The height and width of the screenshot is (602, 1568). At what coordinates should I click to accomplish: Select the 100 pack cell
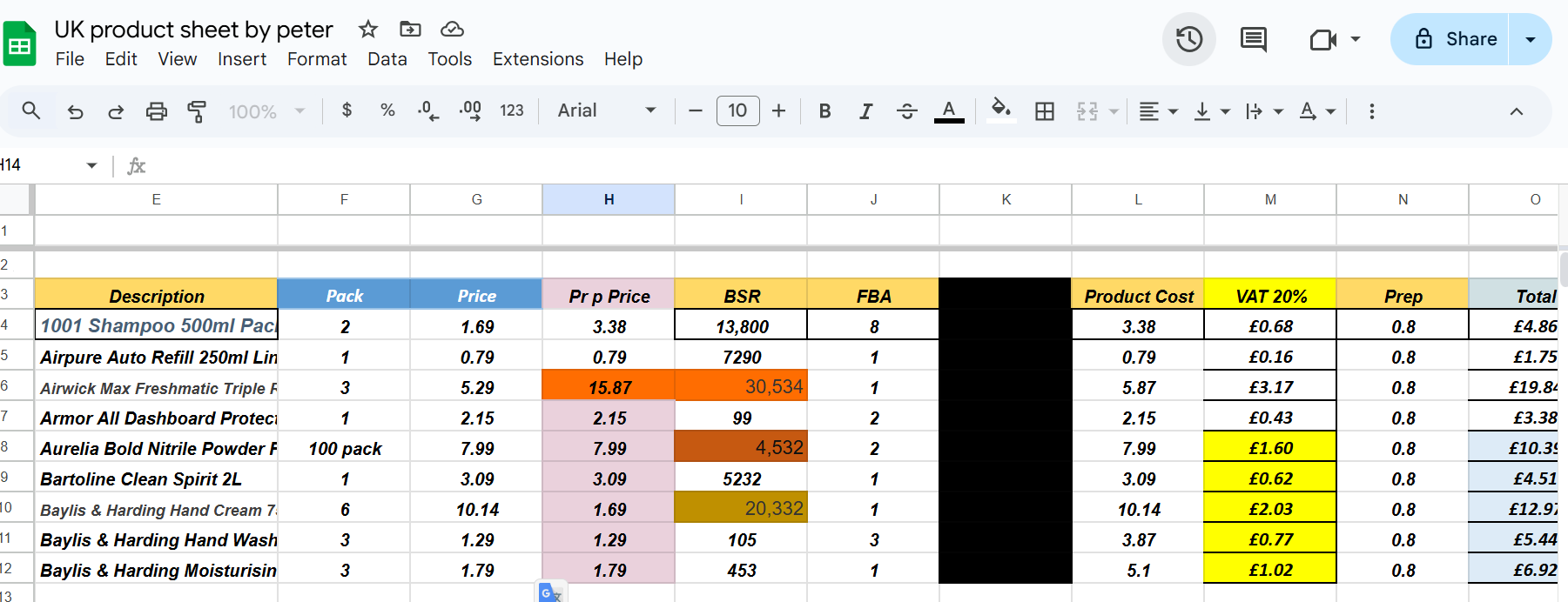tap(344, 447)
